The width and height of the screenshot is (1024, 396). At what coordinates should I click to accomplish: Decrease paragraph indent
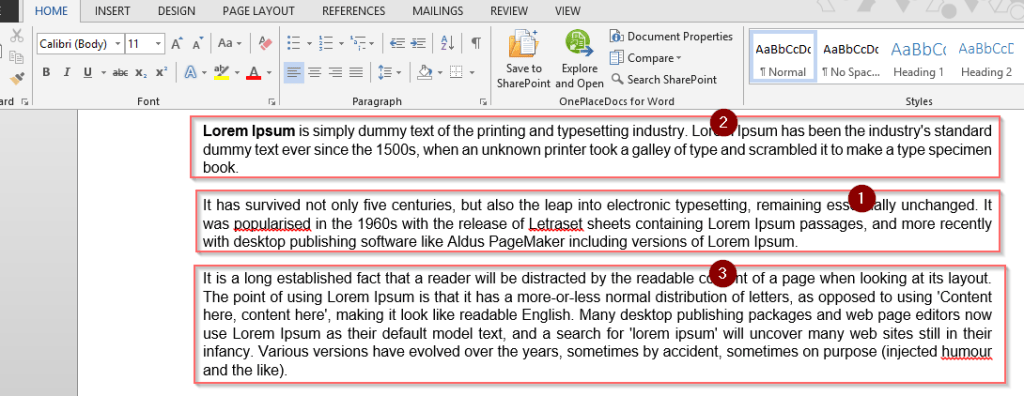click(397, 44)
